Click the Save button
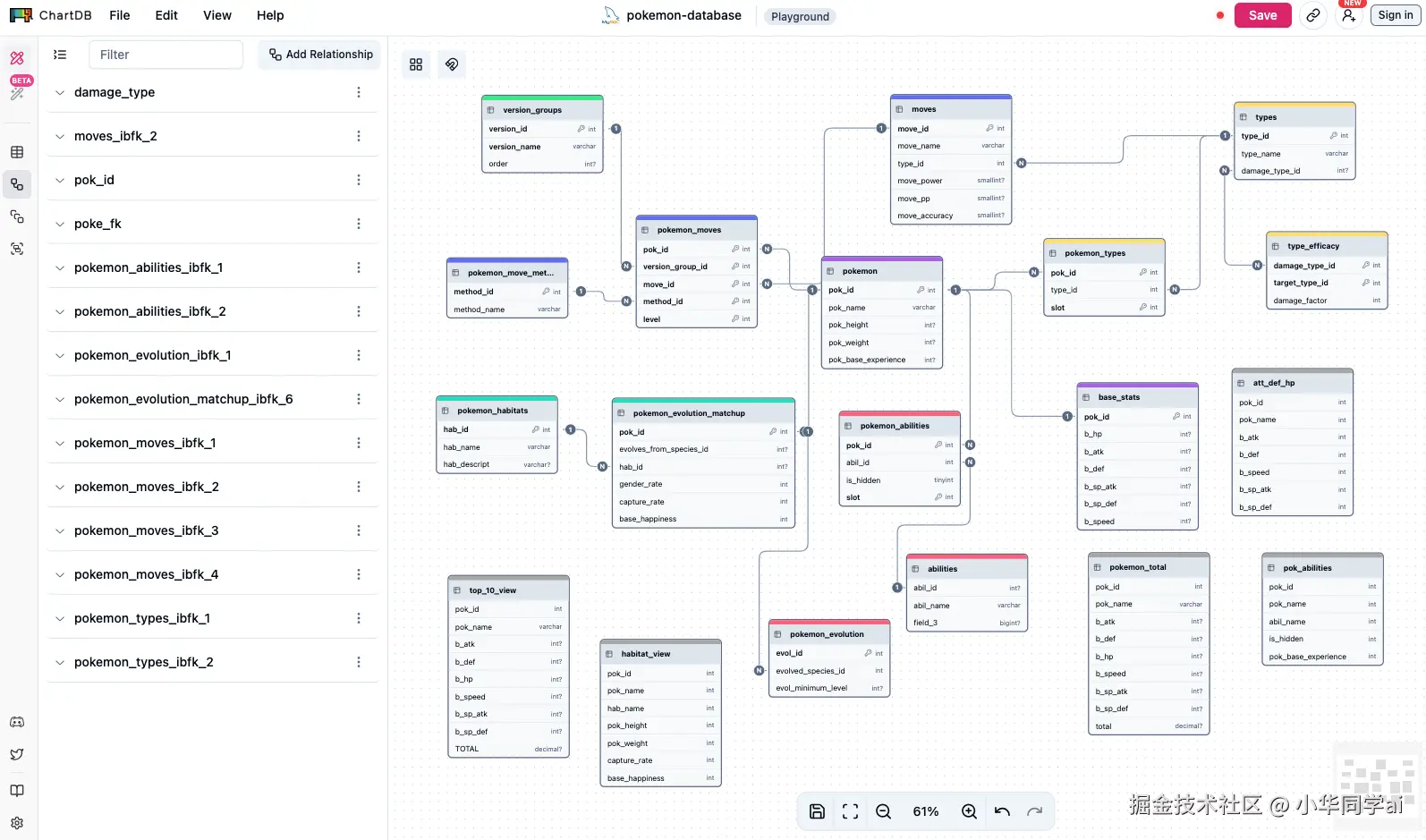Image resolution: width=1426 pixels, height=840 pixels. click(1263, 15)
